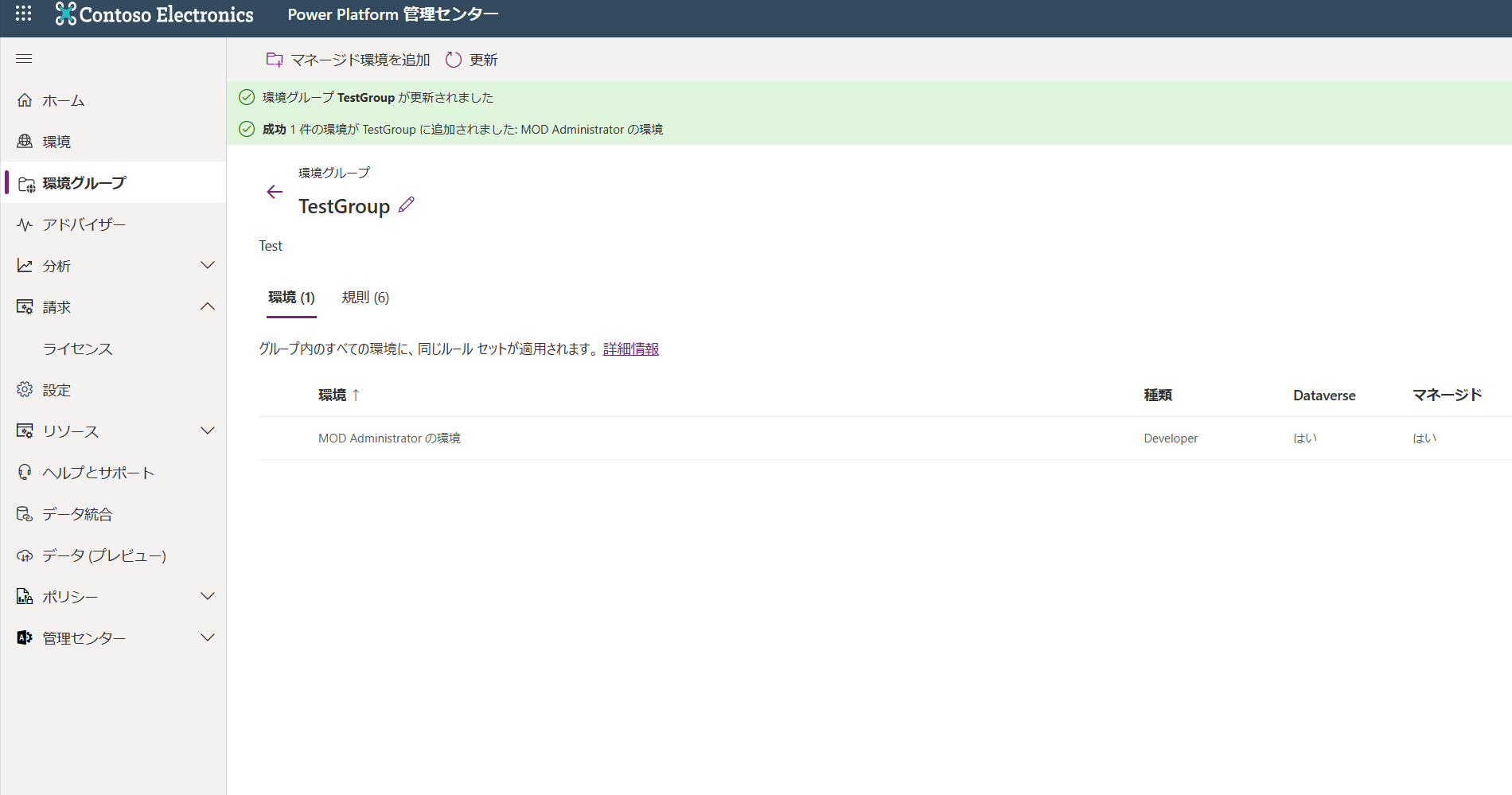Viewport: 1512px width, 795px height.
Task: Sort by the 種類 column header
Action: 1158,395
